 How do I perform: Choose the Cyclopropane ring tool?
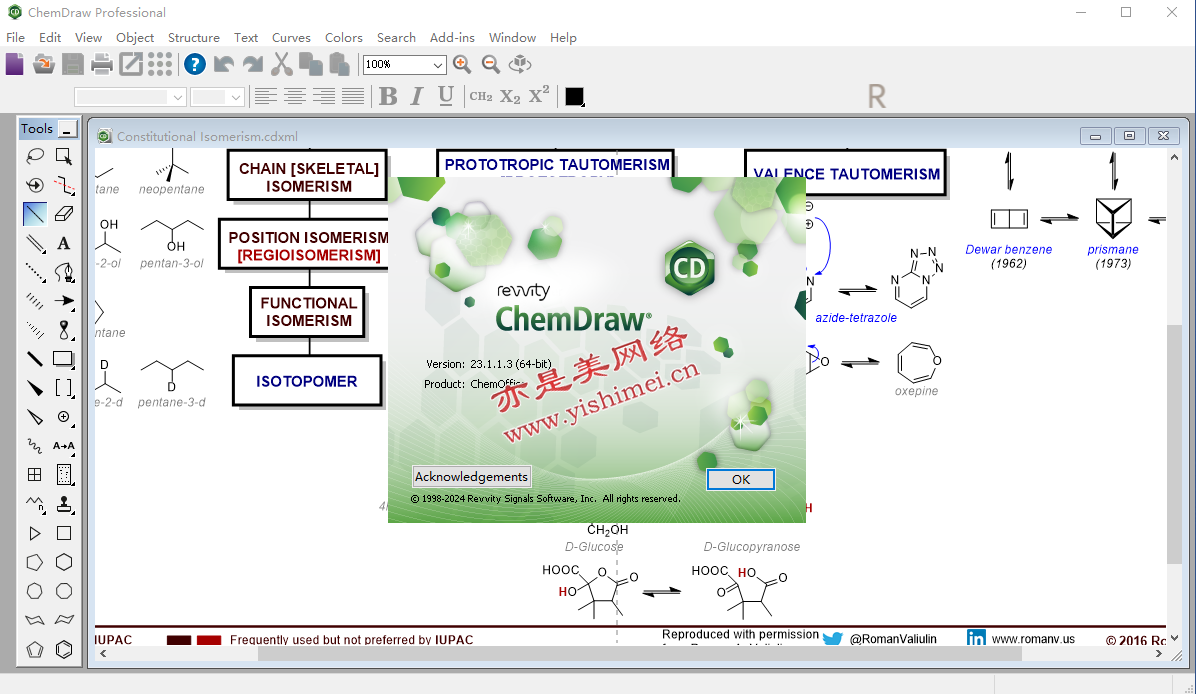[35, 533]
